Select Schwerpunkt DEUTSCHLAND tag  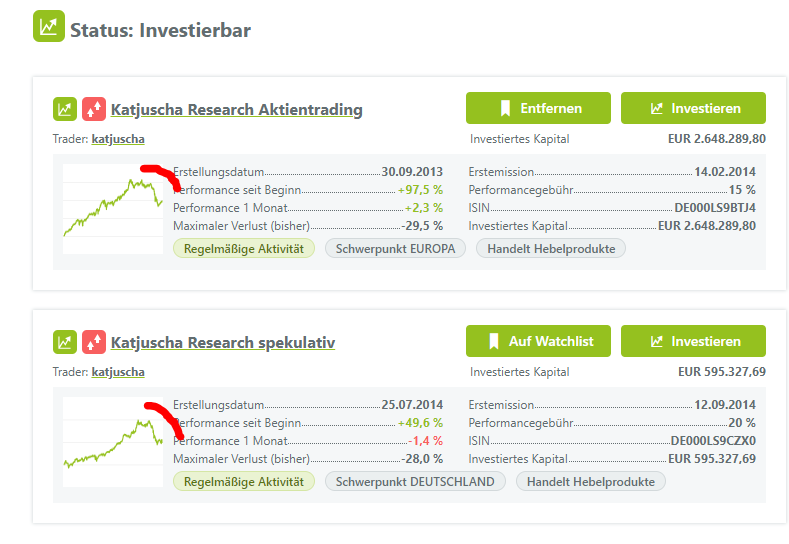(x=415, y=481)
